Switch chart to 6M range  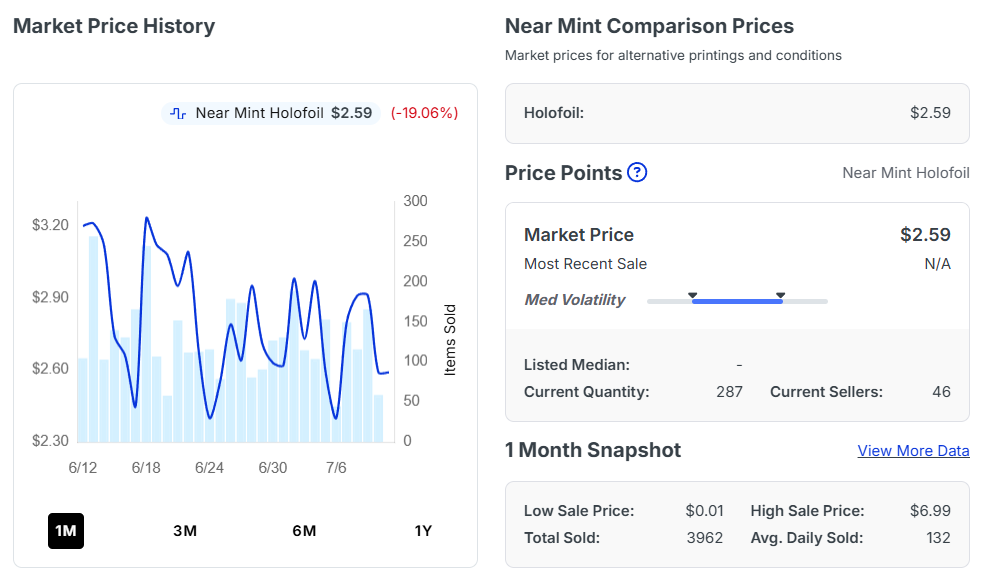point(304,531)
